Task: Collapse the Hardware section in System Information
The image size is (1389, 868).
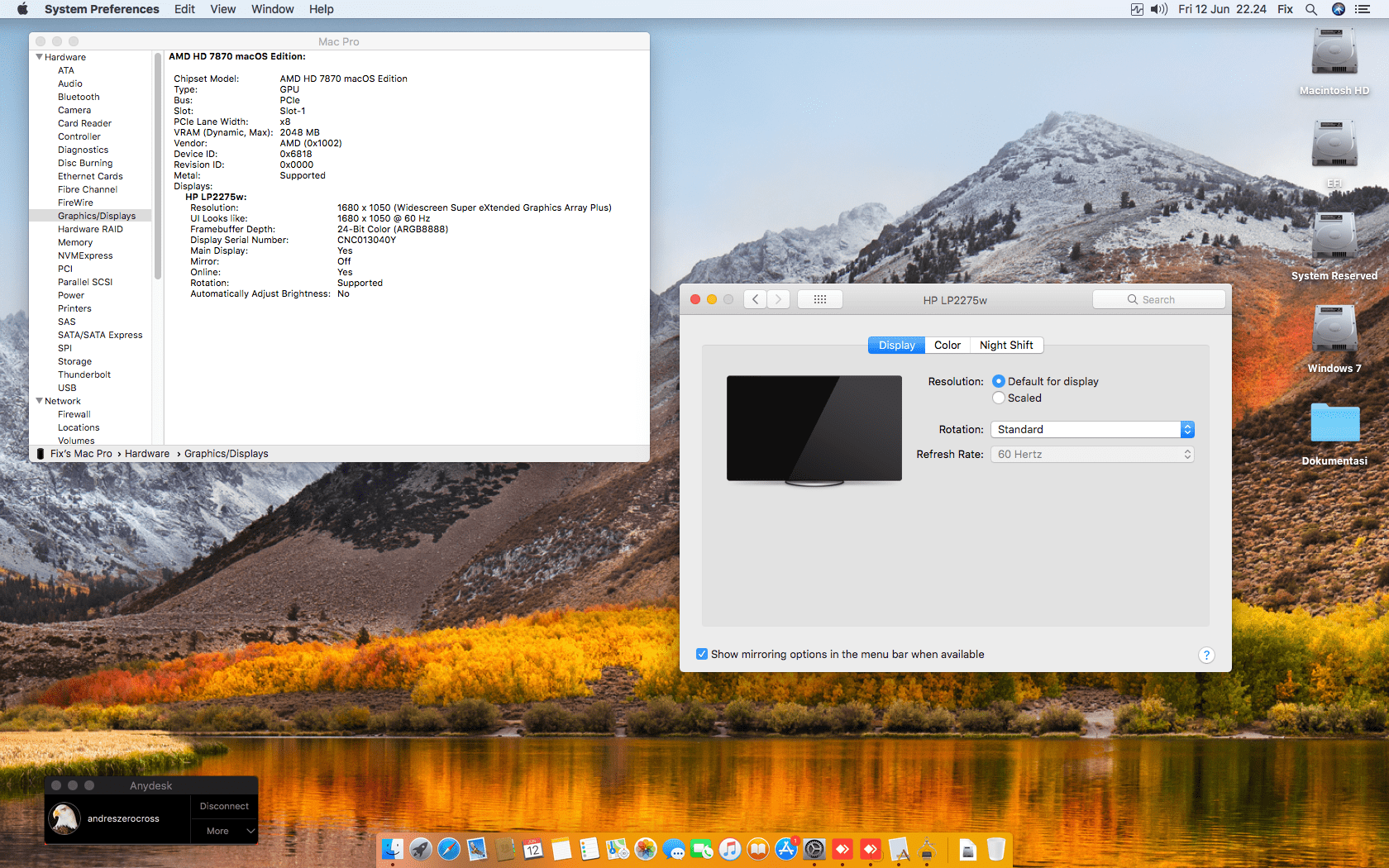Action: tap(38, 57)
